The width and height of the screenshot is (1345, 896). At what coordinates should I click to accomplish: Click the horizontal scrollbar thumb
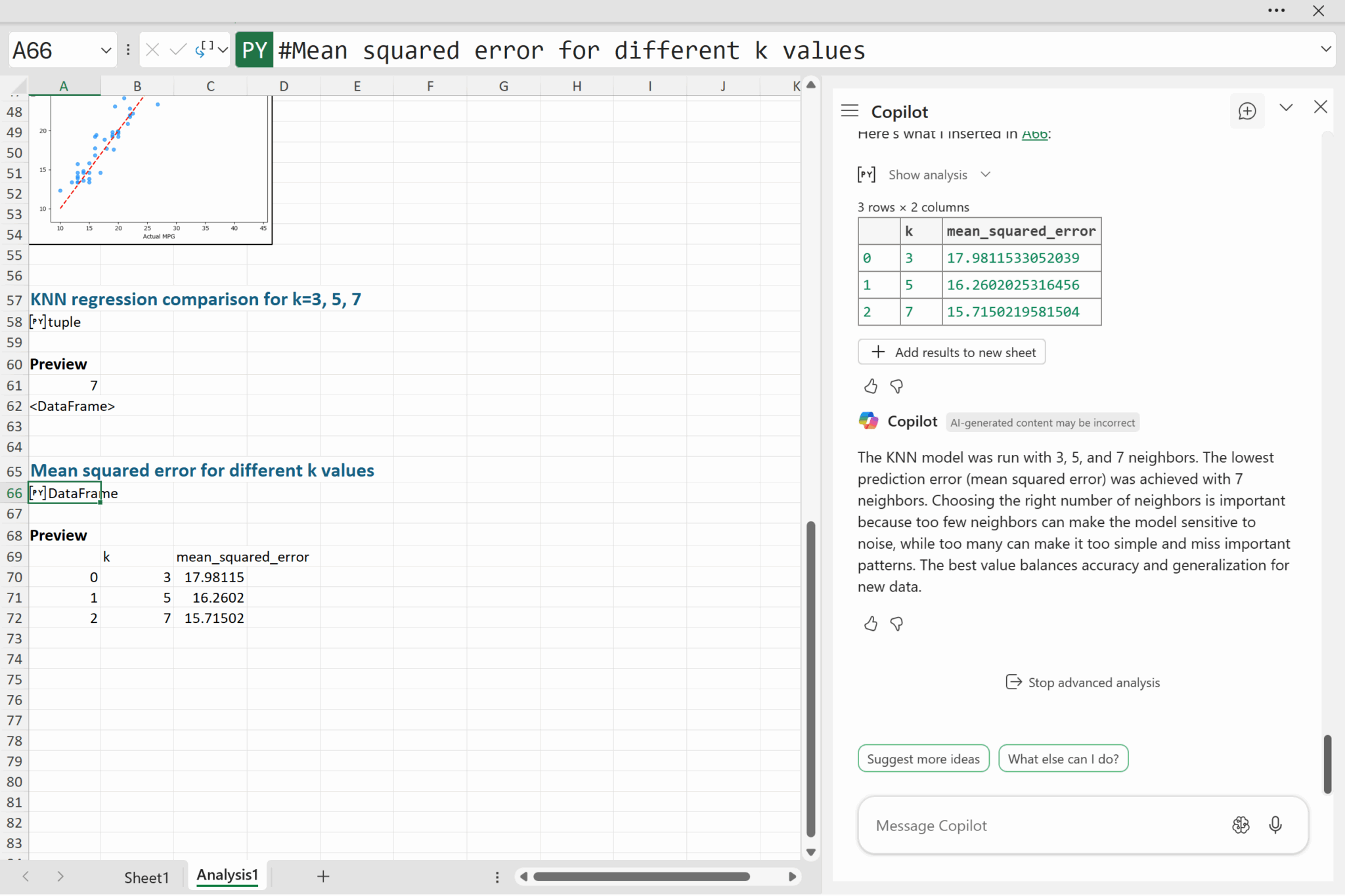click(641, 877)
